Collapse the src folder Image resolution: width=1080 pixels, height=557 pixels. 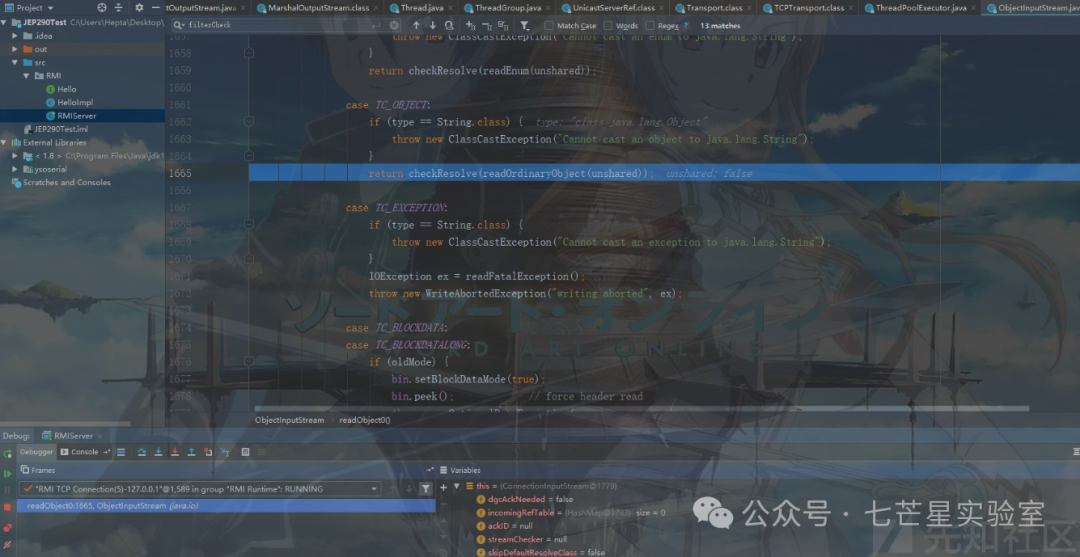[15, 63]
